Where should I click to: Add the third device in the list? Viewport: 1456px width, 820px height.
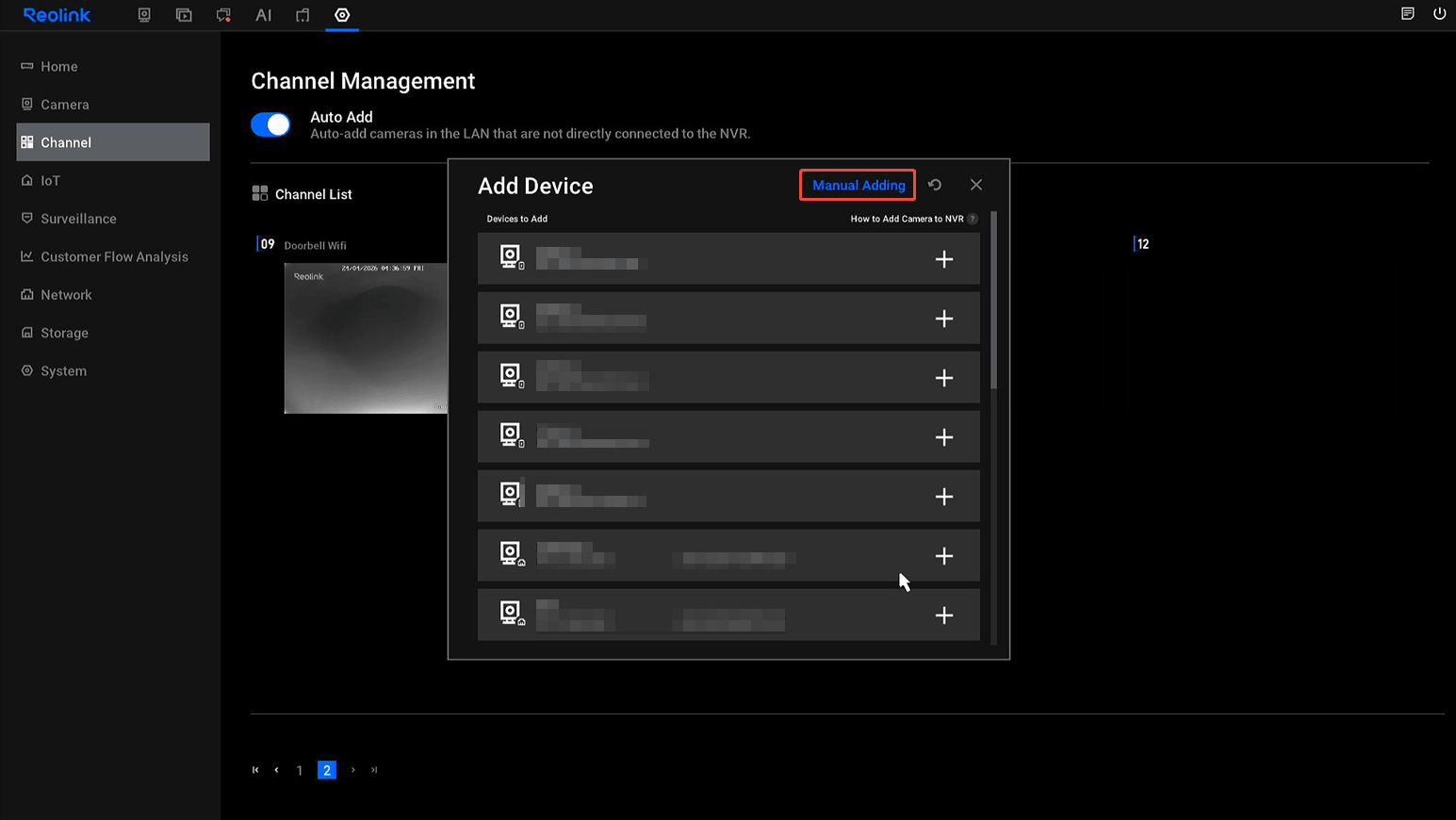tap(944, 378)
